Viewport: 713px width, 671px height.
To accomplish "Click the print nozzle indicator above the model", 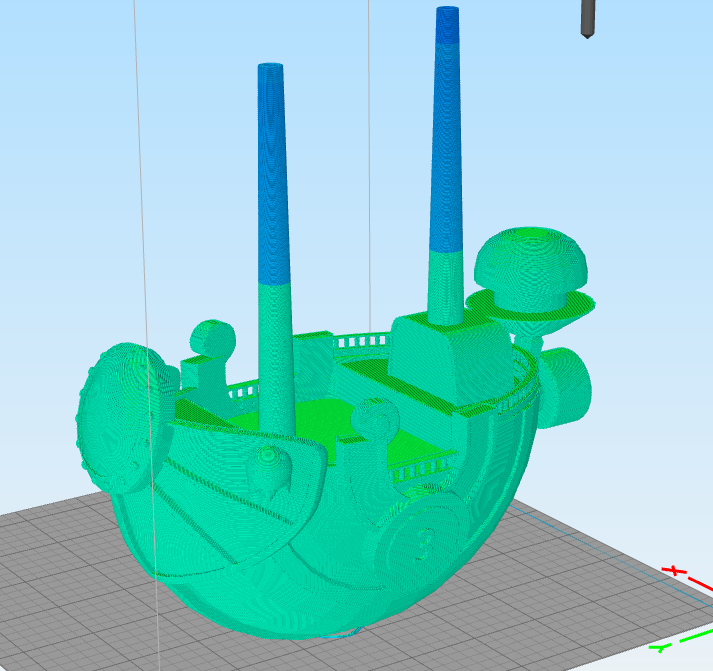I will tap(587, 19).
